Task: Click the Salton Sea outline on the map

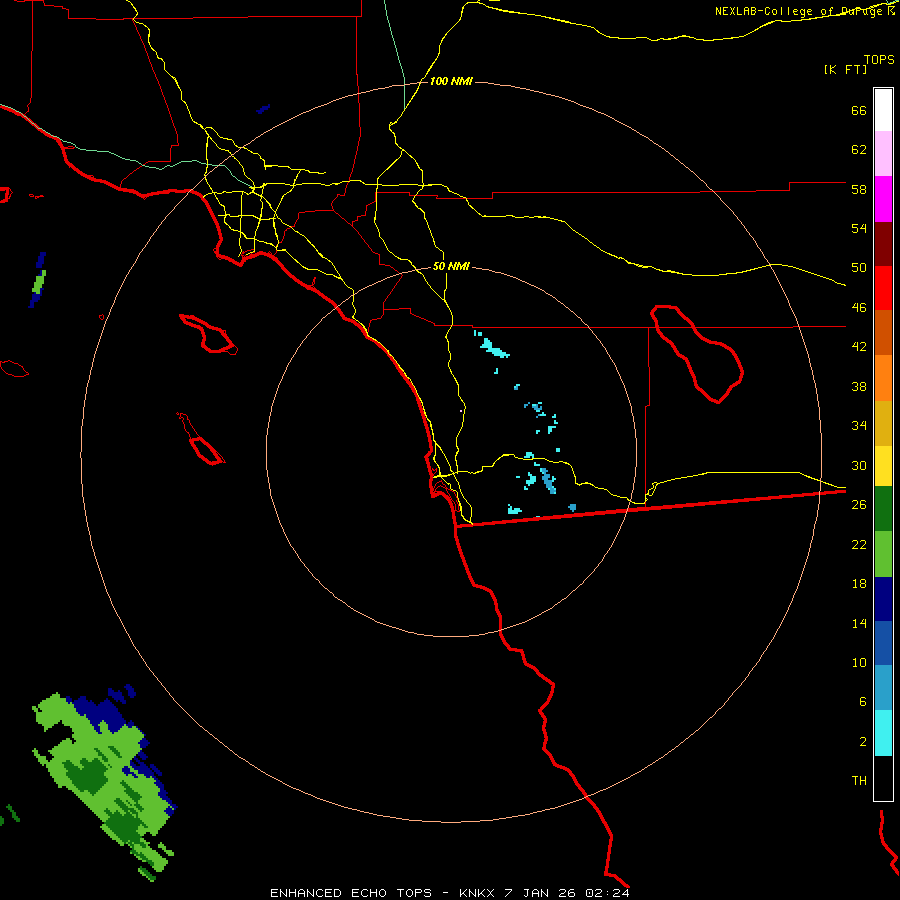Action: coord(697,354)
